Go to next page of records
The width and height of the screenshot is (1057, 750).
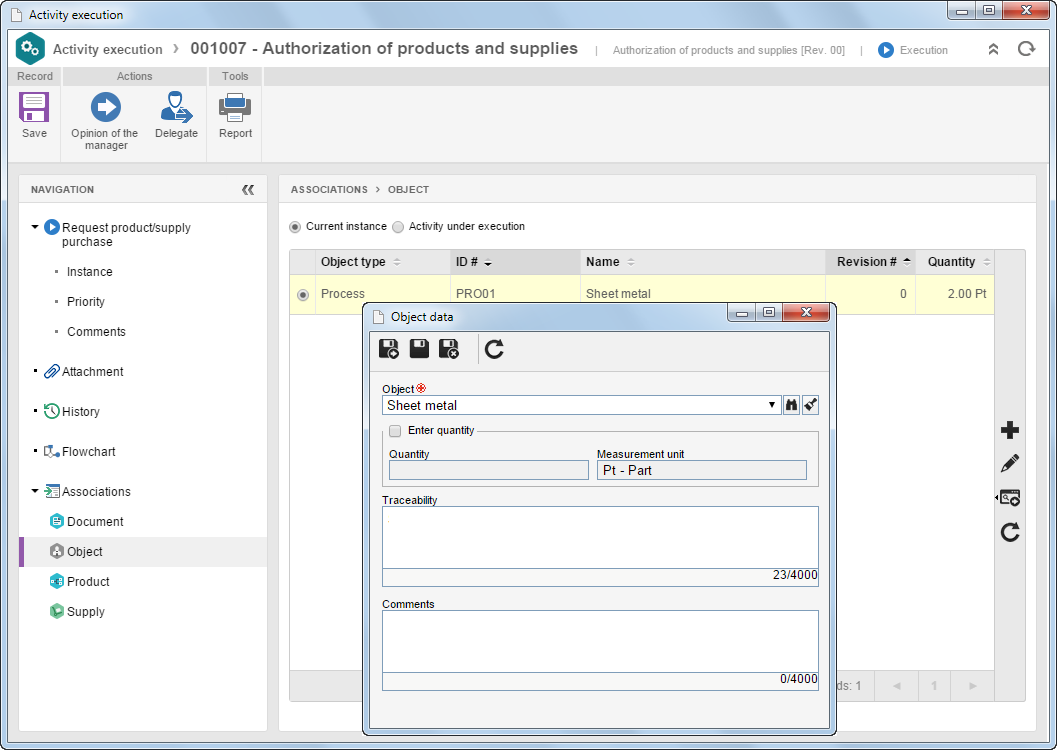[972, 686]
